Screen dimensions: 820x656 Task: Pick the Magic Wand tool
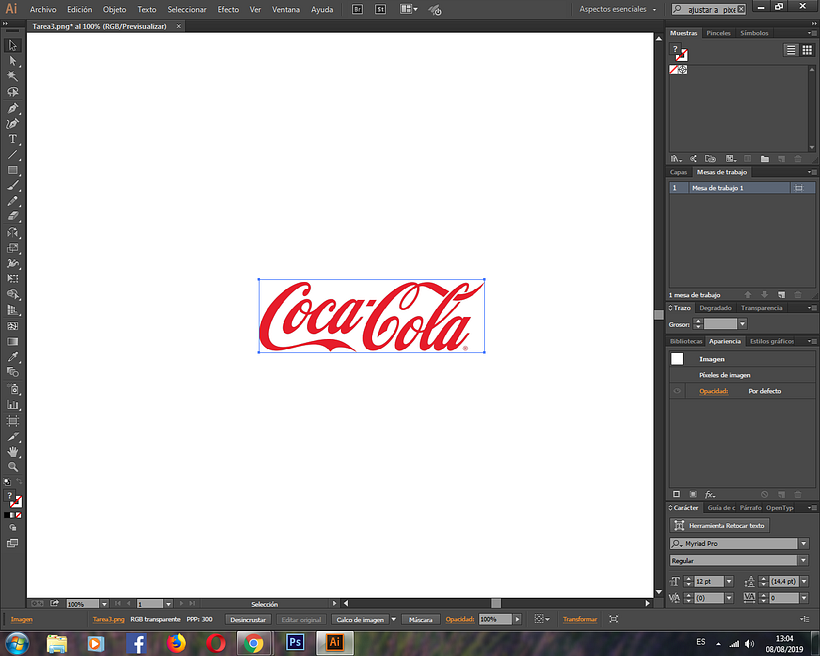click(13, 76)
